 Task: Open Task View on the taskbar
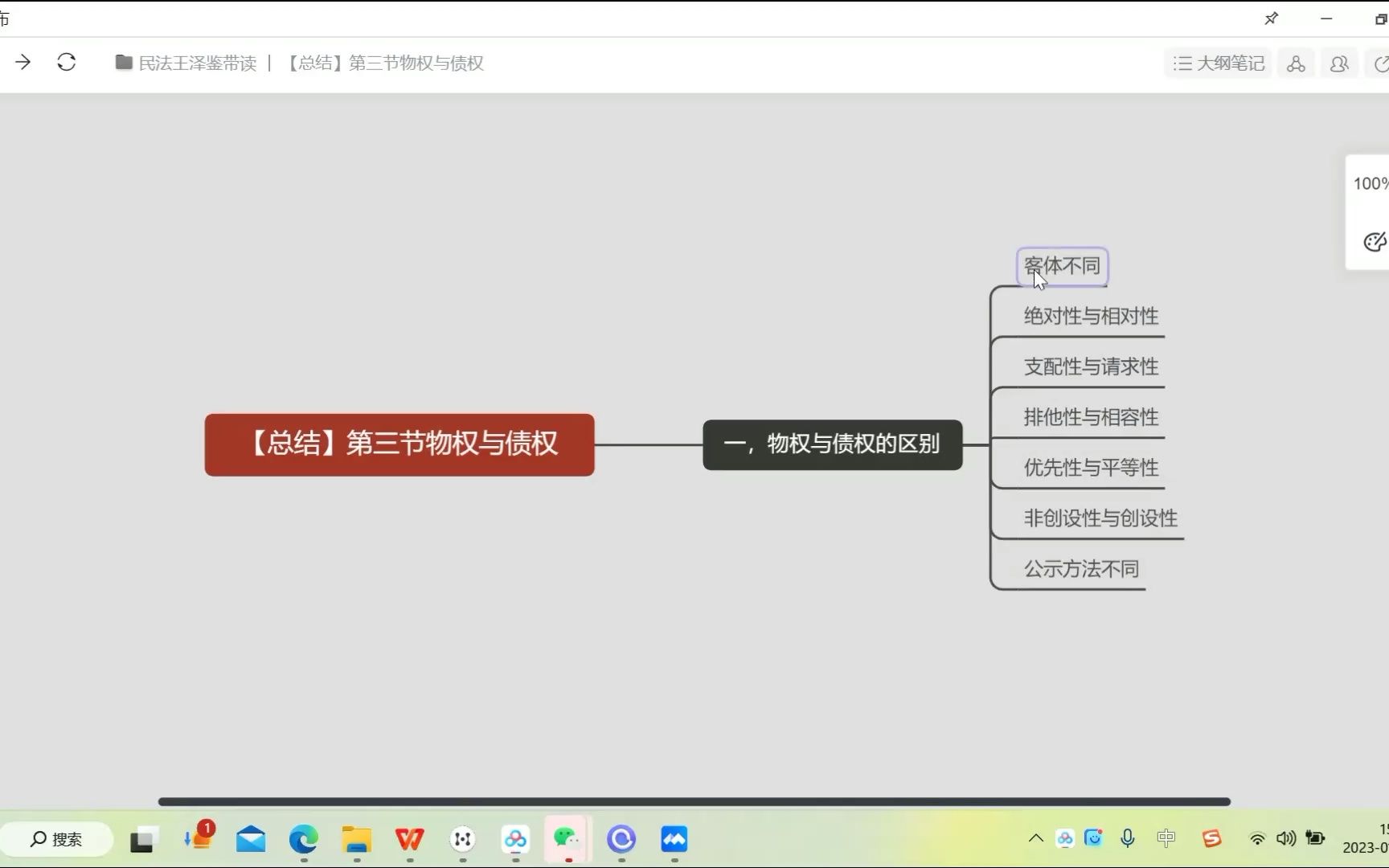(142, 840)
